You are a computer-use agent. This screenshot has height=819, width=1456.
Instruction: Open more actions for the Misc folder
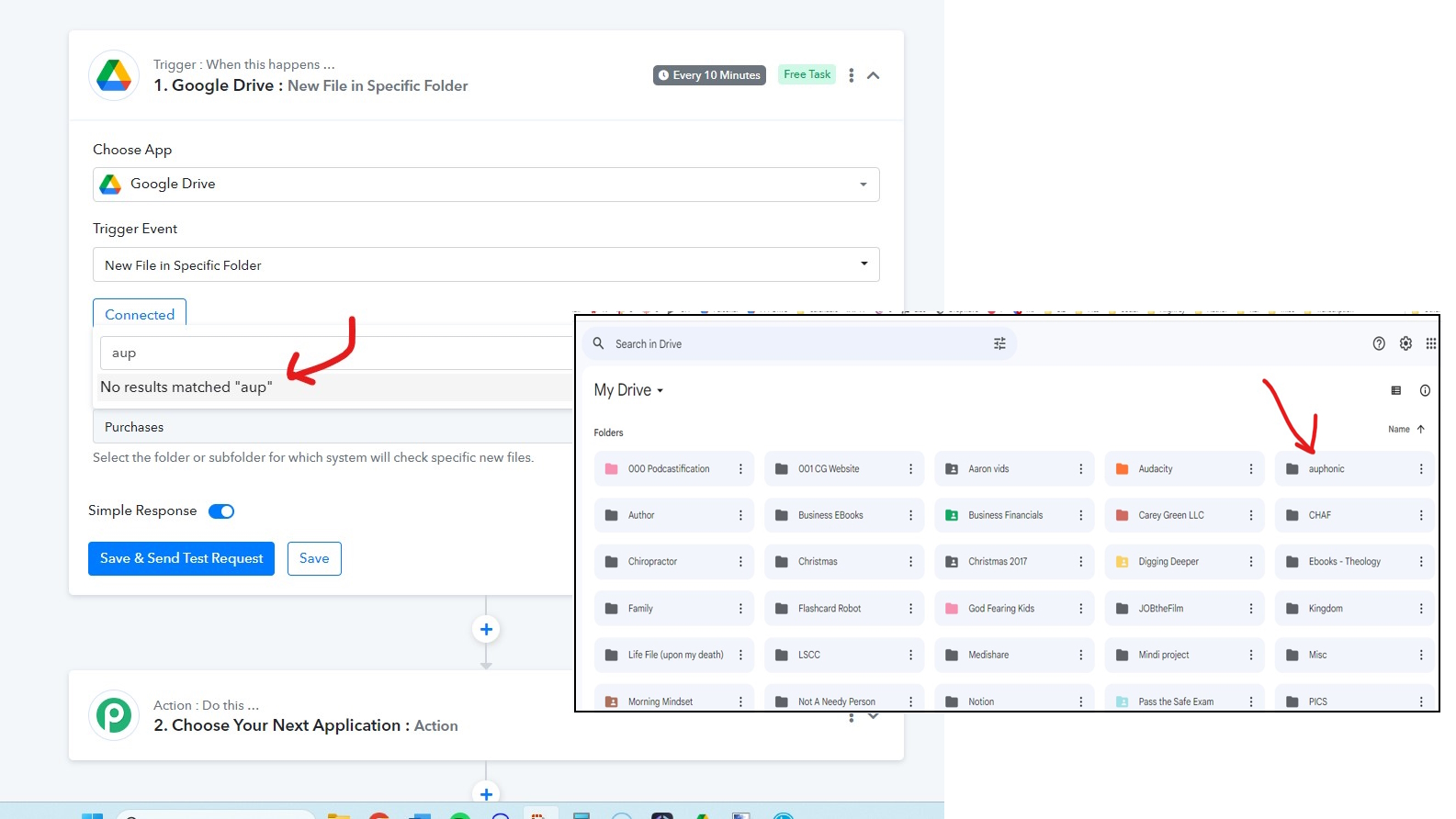pyautogui.click(x=1421, y=655)
